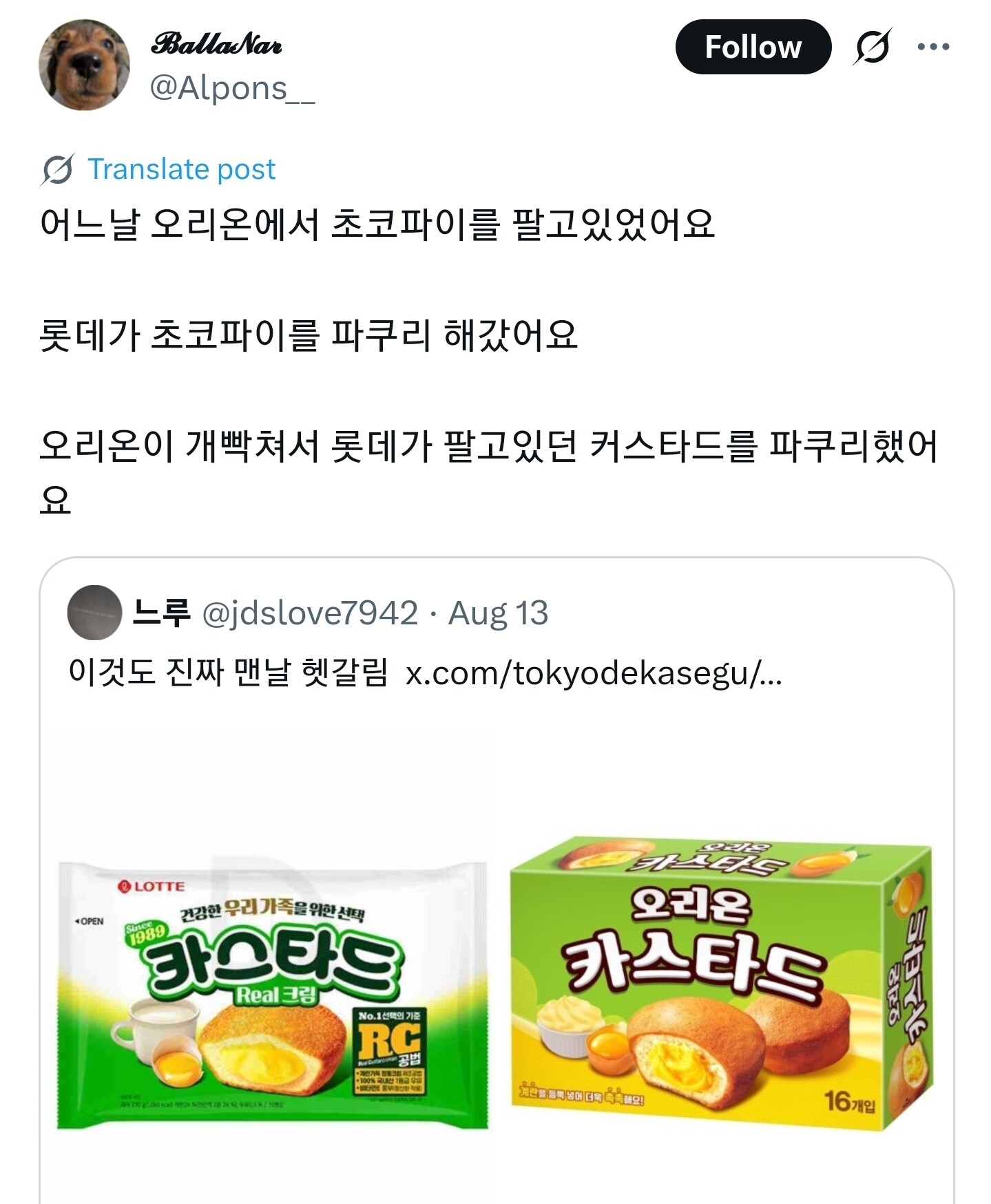Open the @jdslove7942 handle

[x=310, y=613]
